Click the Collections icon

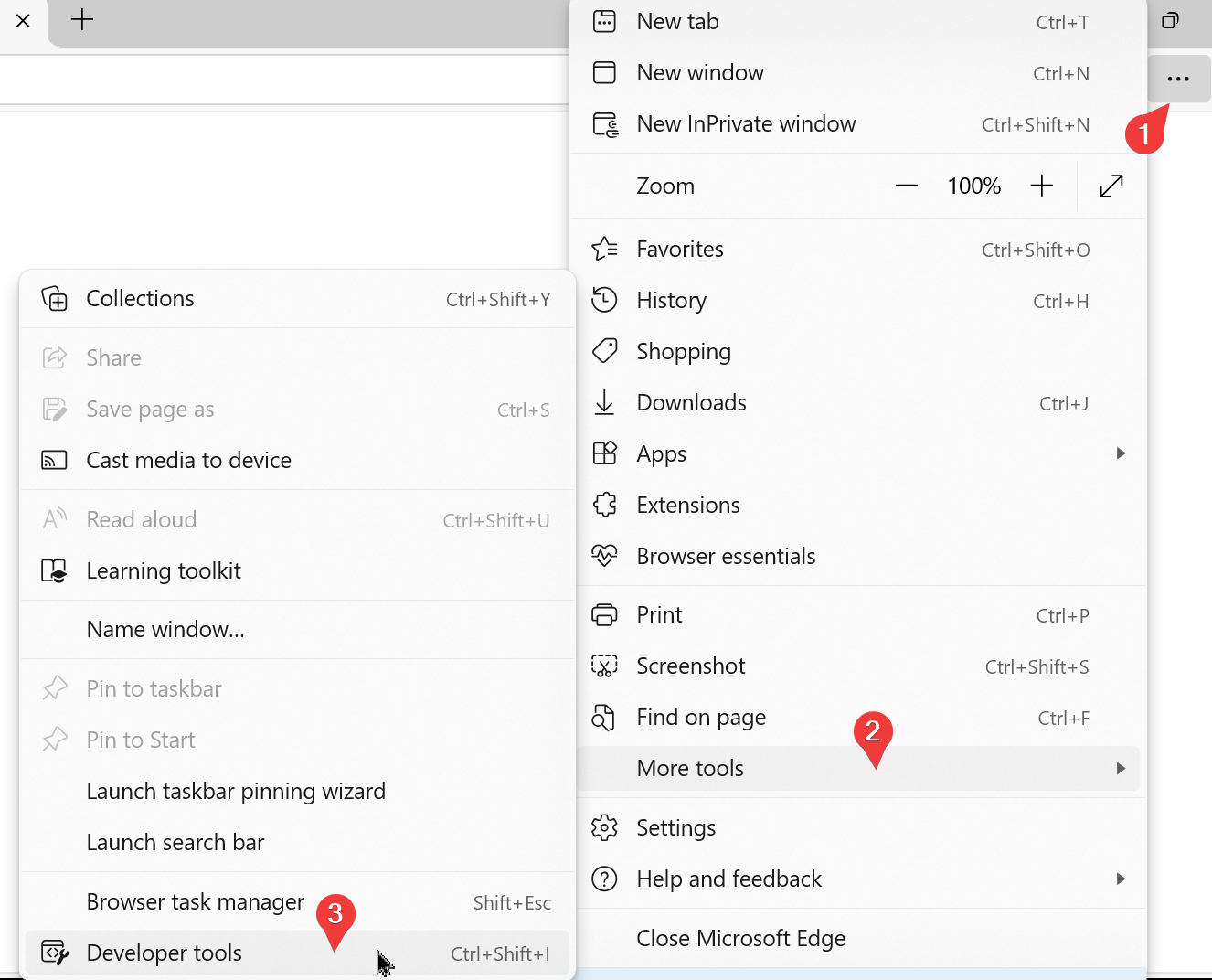55,298
